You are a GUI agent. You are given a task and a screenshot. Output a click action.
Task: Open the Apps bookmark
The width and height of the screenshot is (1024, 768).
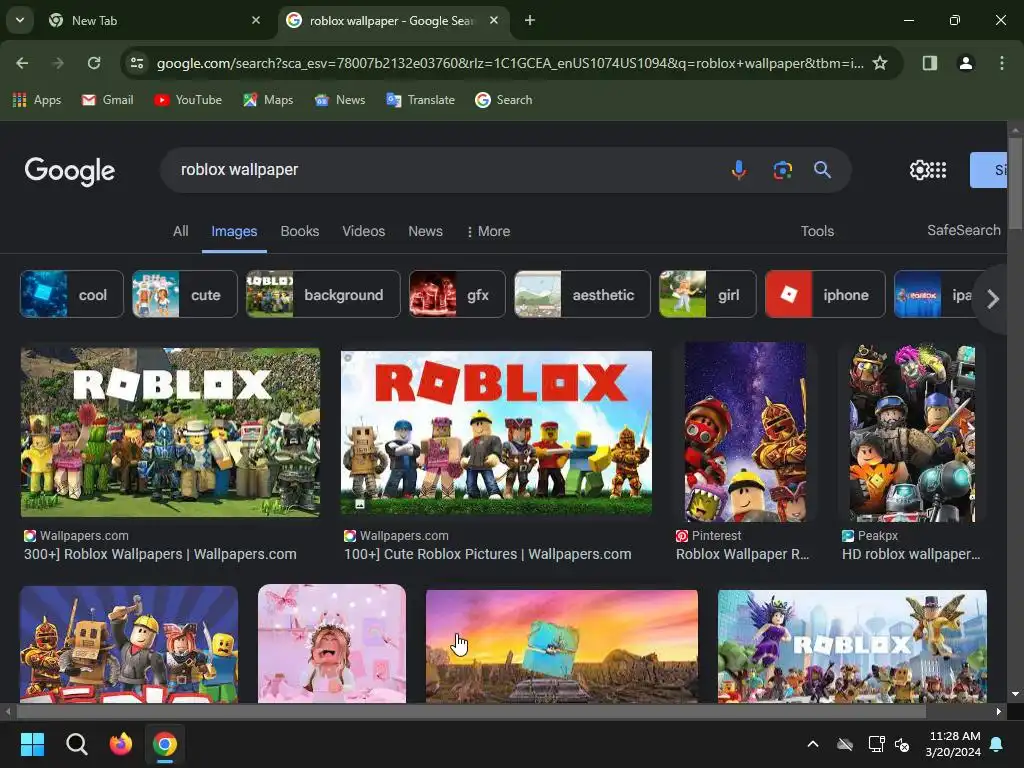[x=37, y=100]
